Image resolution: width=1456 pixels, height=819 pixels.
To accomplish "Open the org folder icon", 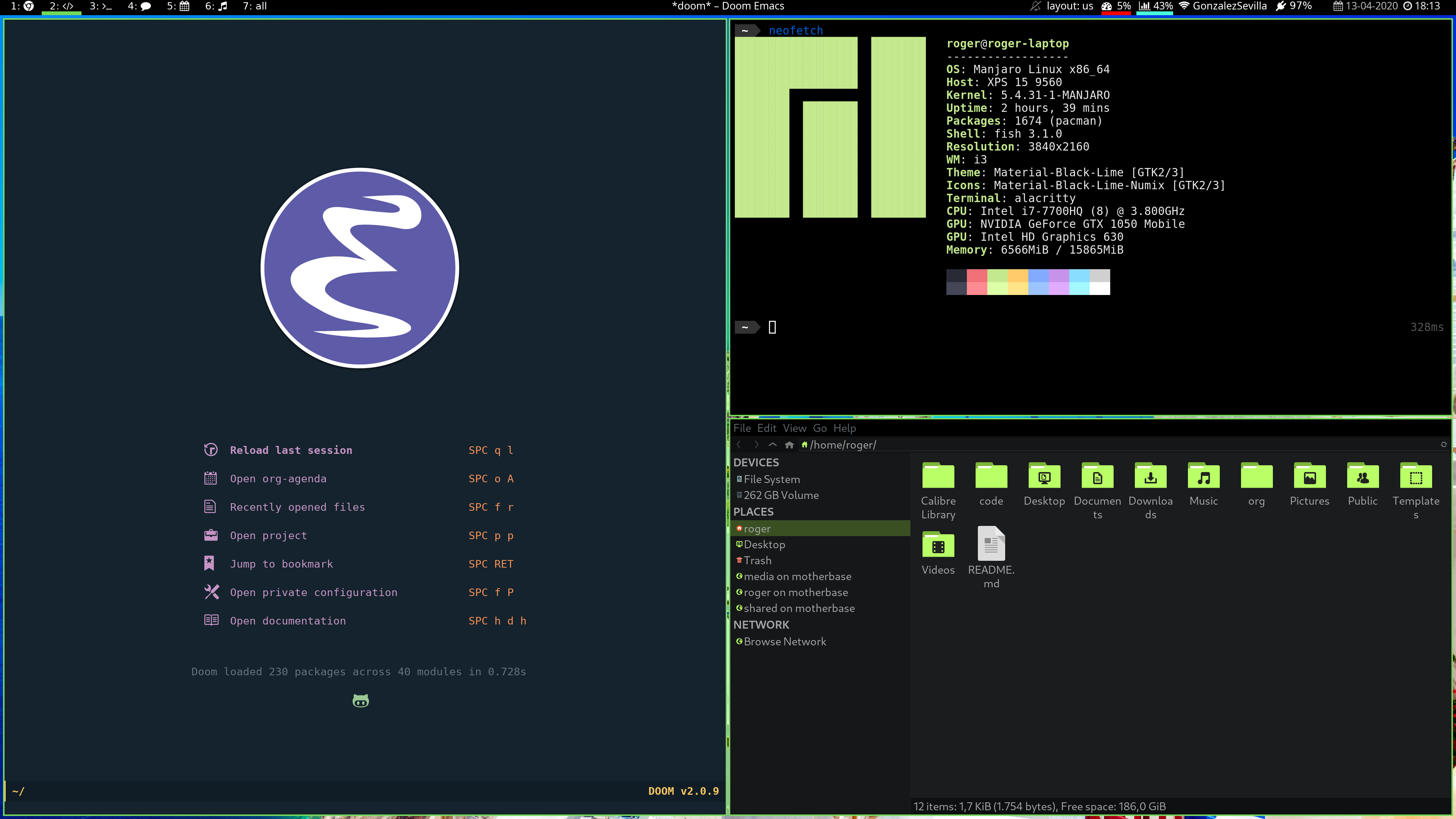I will [x=1257, y=476].
